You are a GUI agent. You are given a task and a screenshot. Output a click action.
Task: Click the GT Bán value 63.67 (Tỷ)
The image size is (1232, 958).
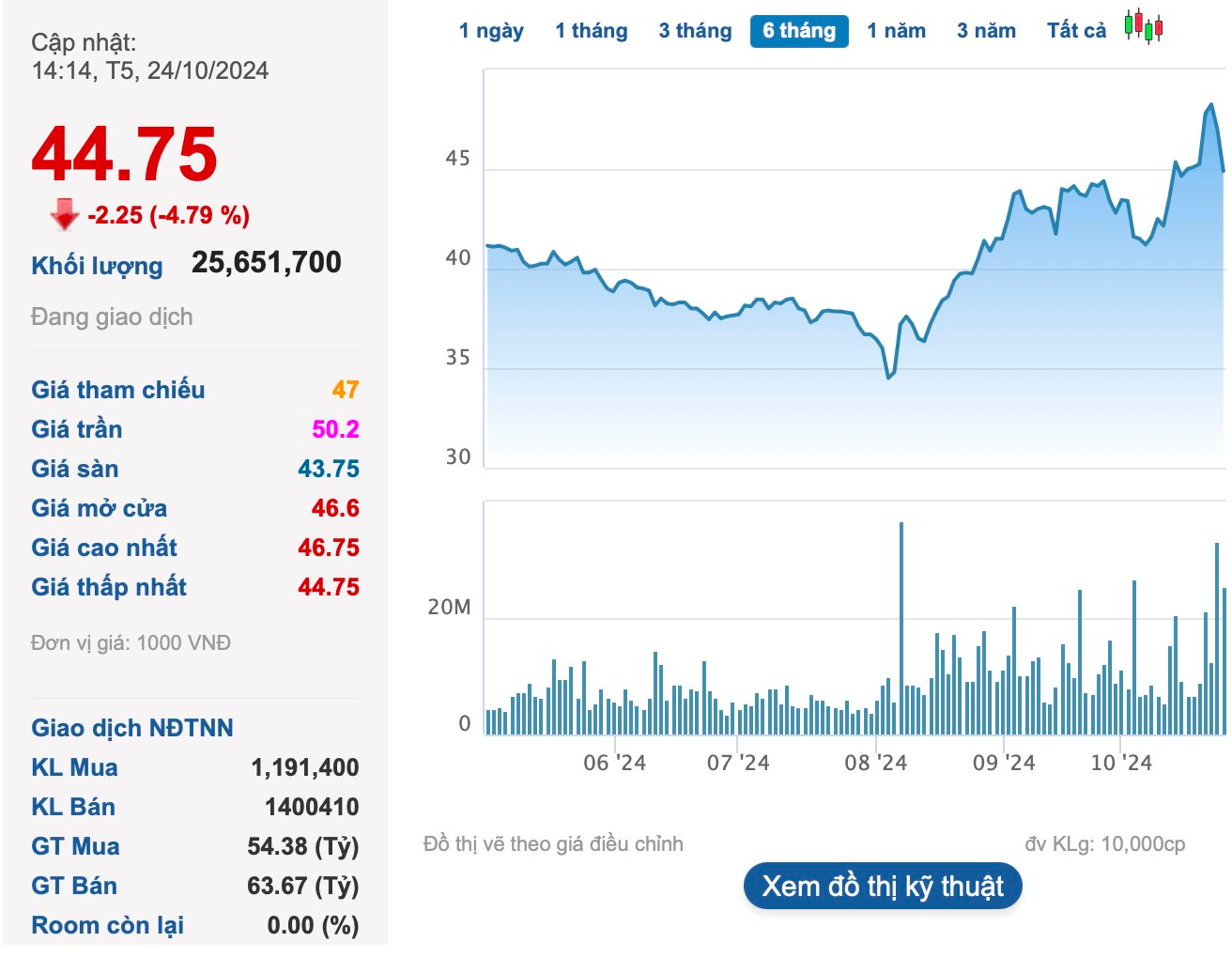303,886
